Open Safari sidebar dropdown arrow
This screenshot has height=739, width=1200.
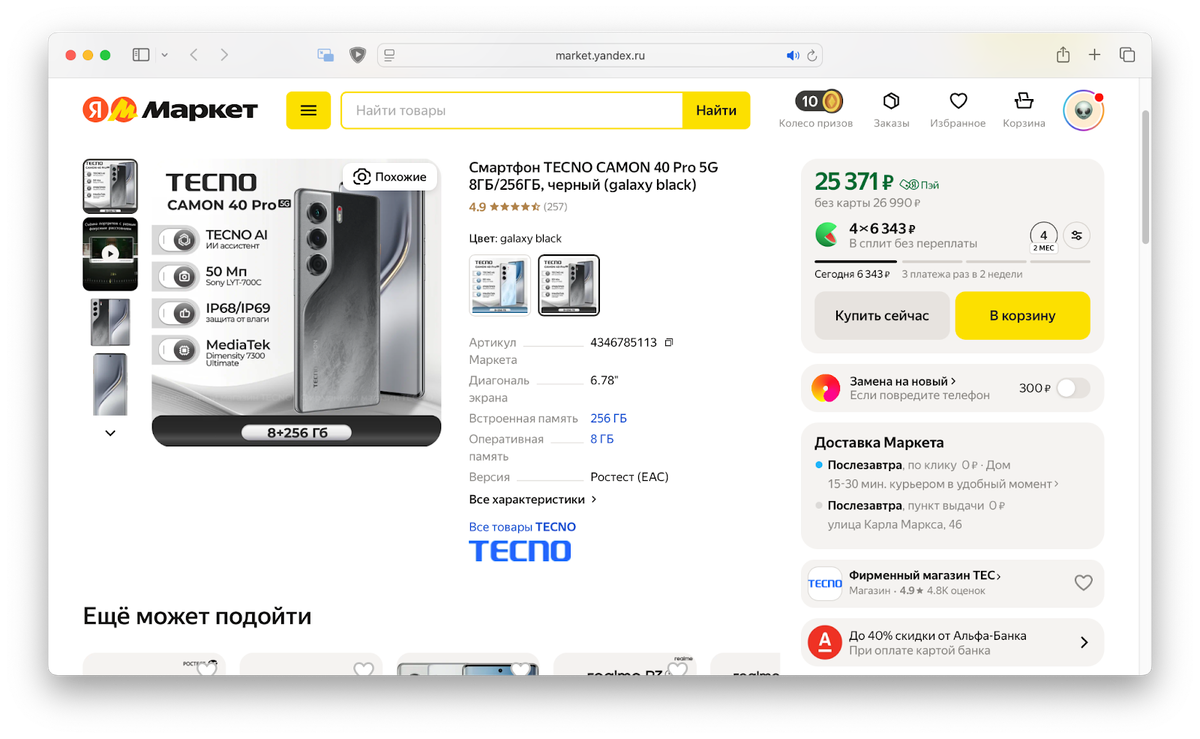coord(165,55)
